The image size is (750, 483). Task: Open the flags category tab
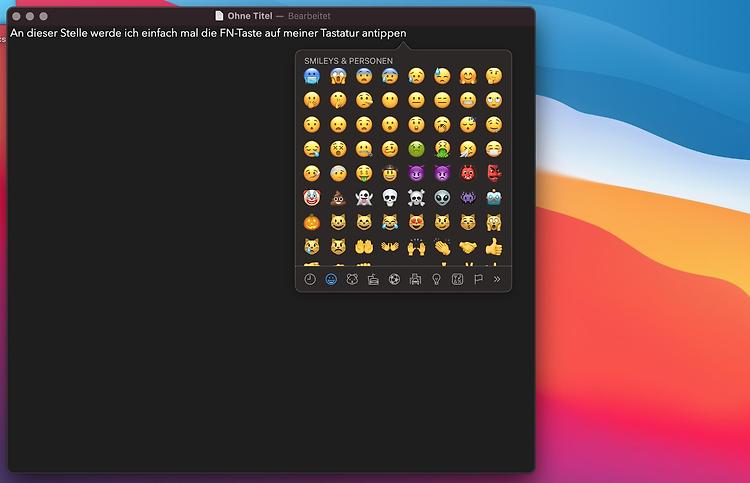478,279
